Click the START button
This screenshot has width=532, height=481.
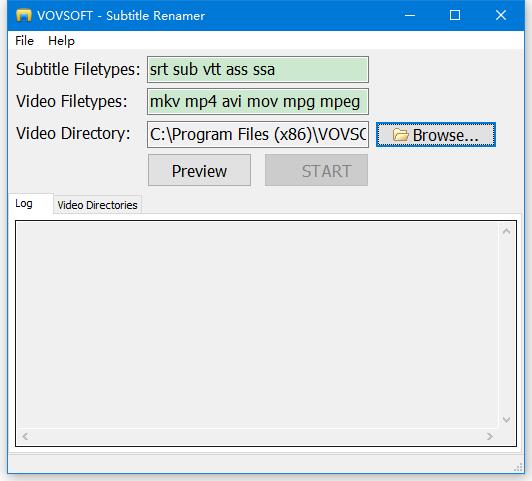316,170
